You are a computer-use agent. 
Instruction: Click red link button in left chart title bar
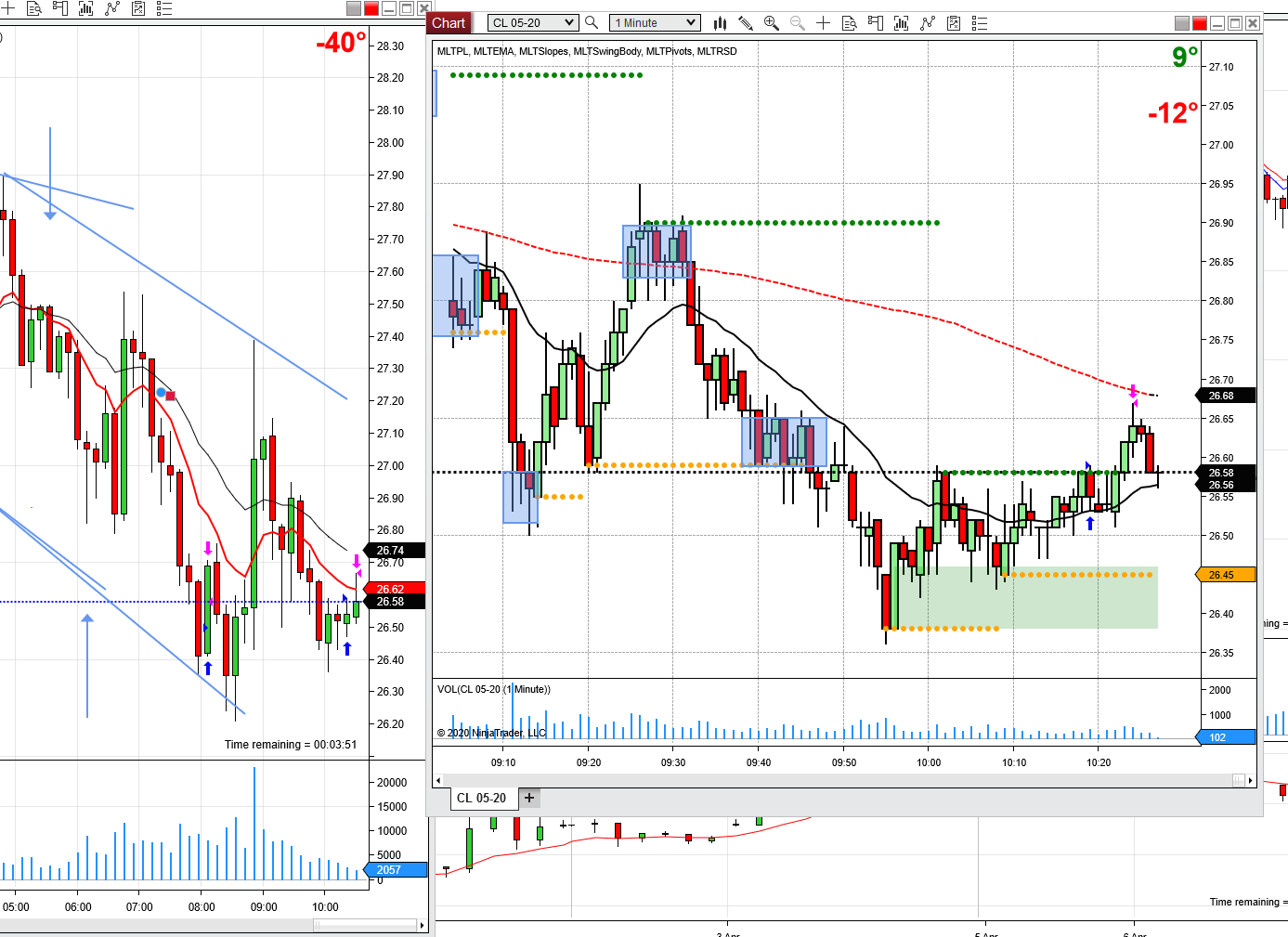tap(371, 8)
